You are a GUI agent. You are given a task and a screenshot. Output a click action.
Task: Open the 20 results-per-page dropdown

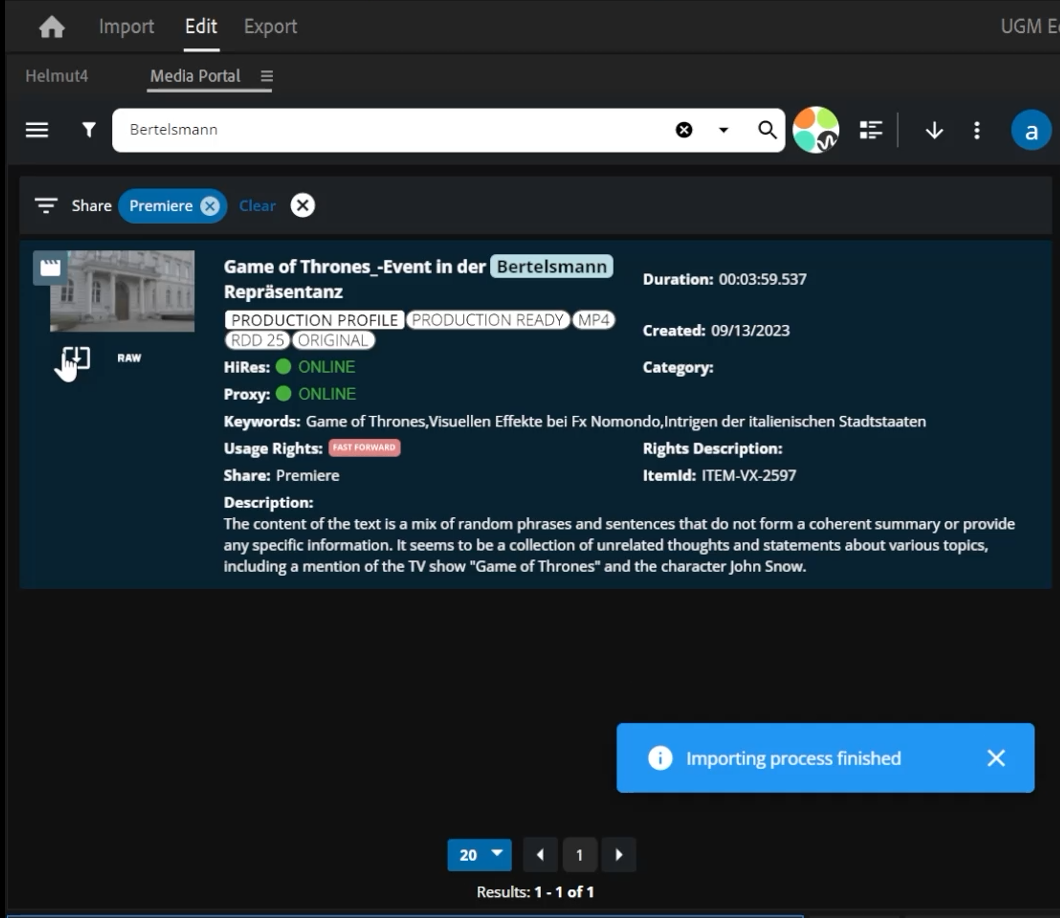(479, 855)
